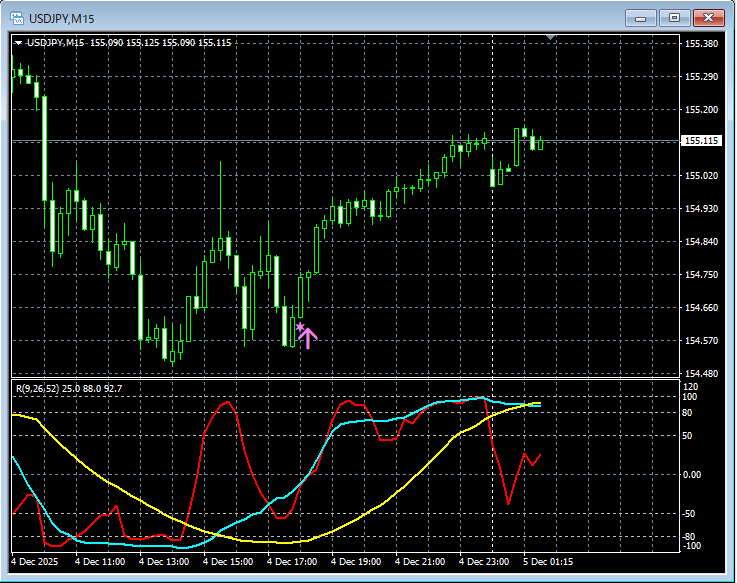Minimize the USDJPY,M15 chart window
Image resolution: width=737 pixels, height=583 pixels.
click(x=640, y=17)
